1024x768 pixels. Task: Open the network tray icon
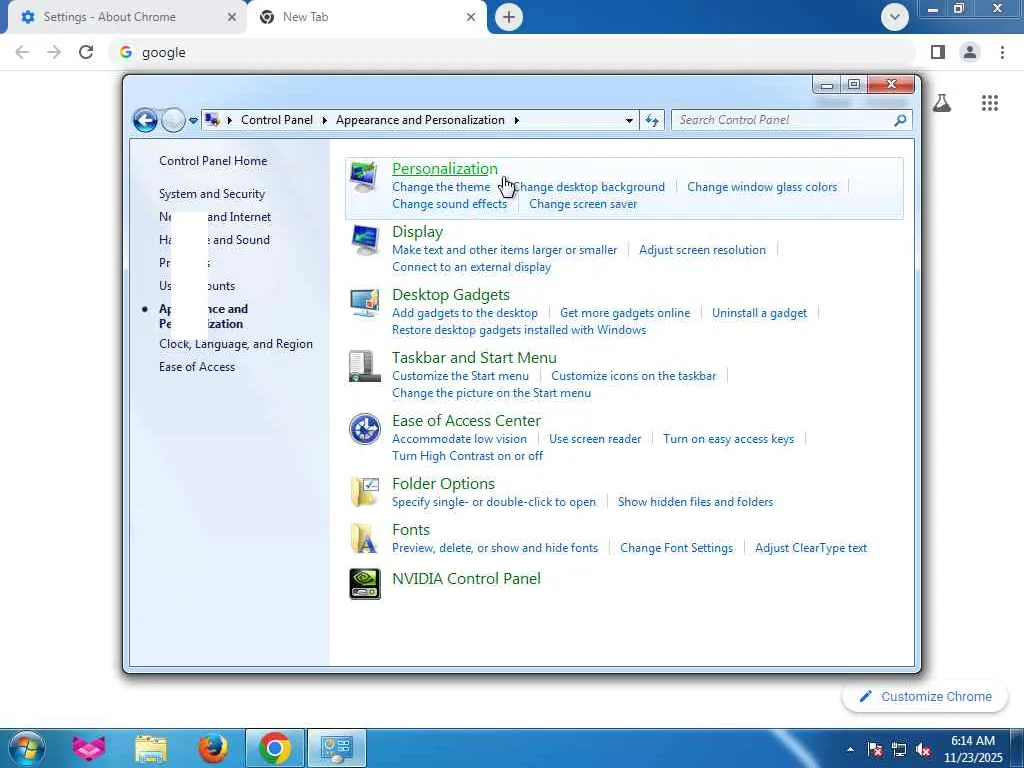point(899,750)
